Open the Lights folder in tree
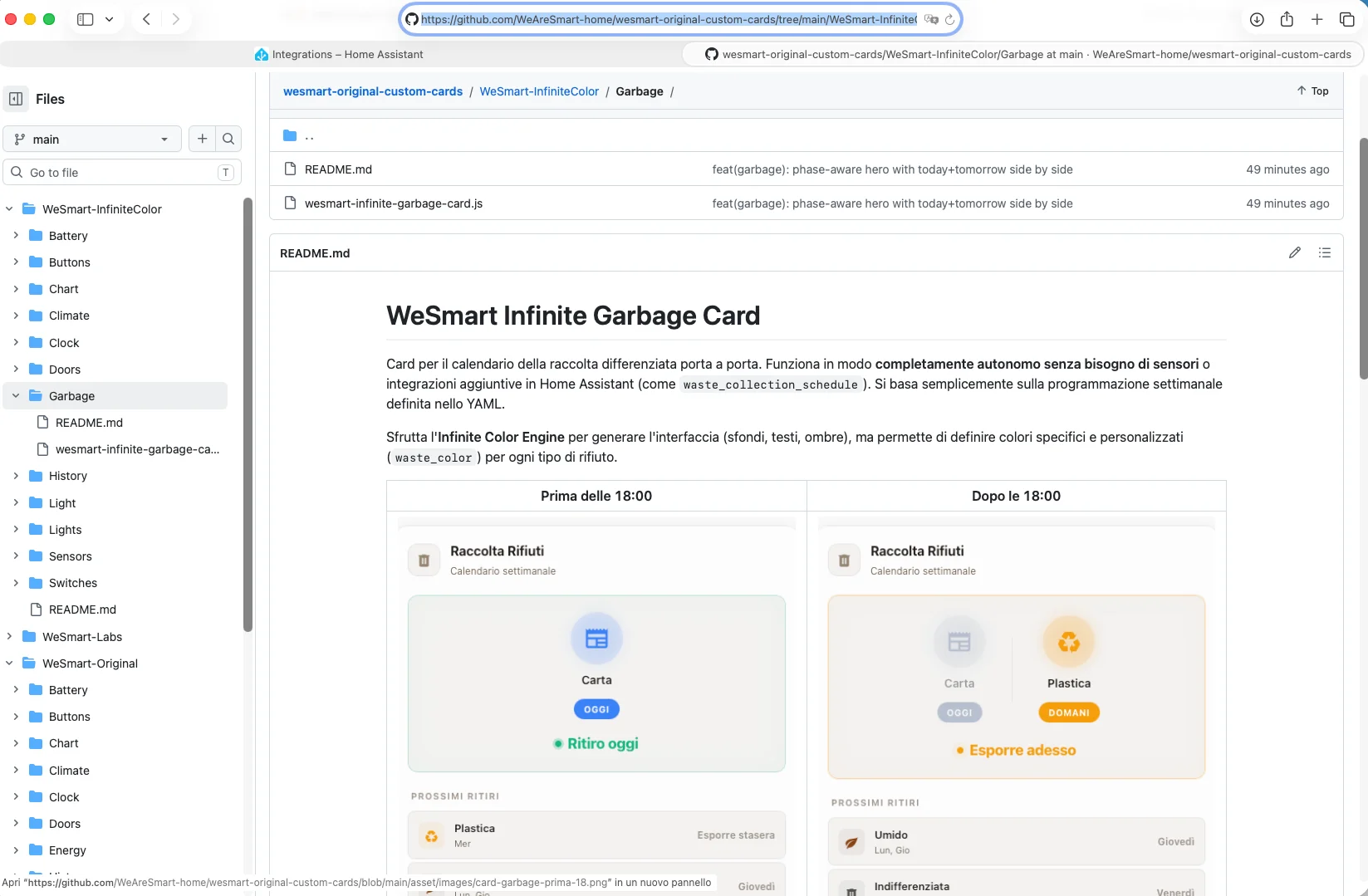The image size is (1368, 896). 66,530
